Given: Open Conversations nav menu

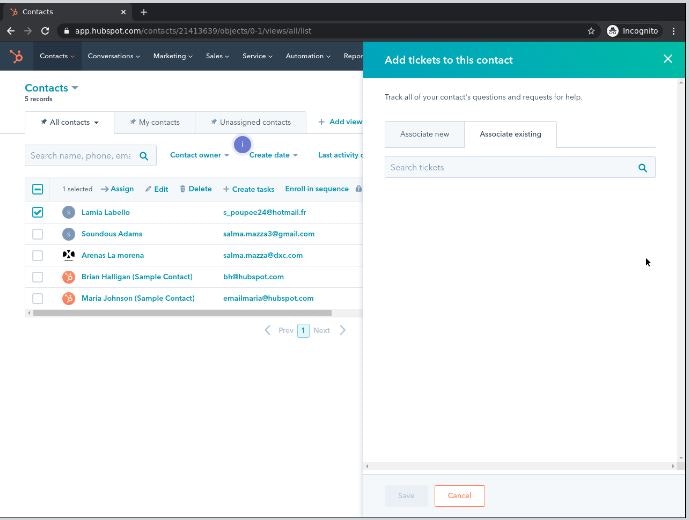Looking at the screenshot, I should point(114,56).
